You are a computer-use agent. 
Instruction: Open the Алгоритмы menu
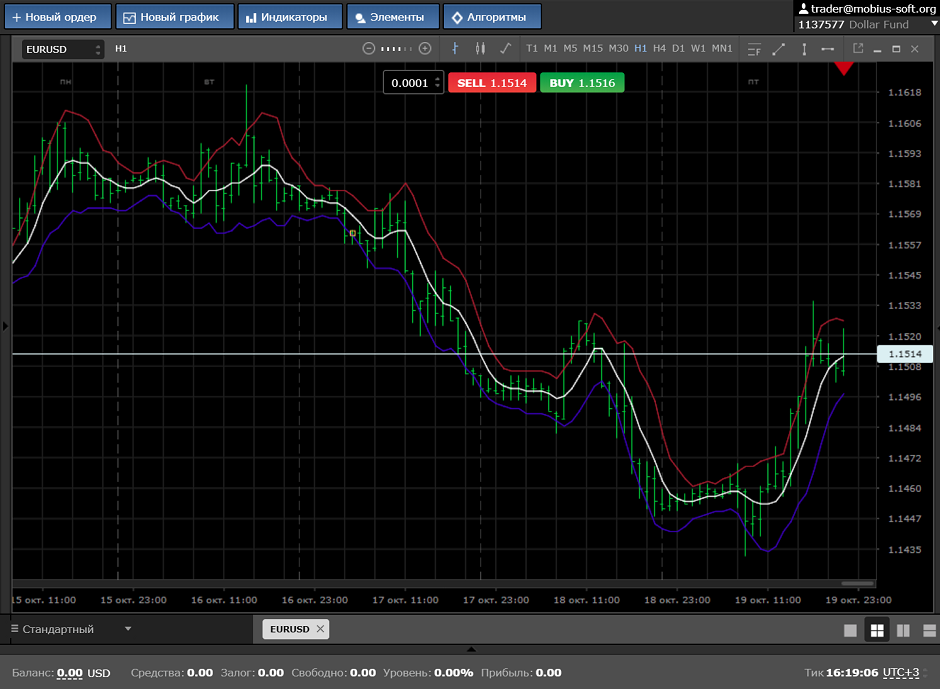point(492,17)
